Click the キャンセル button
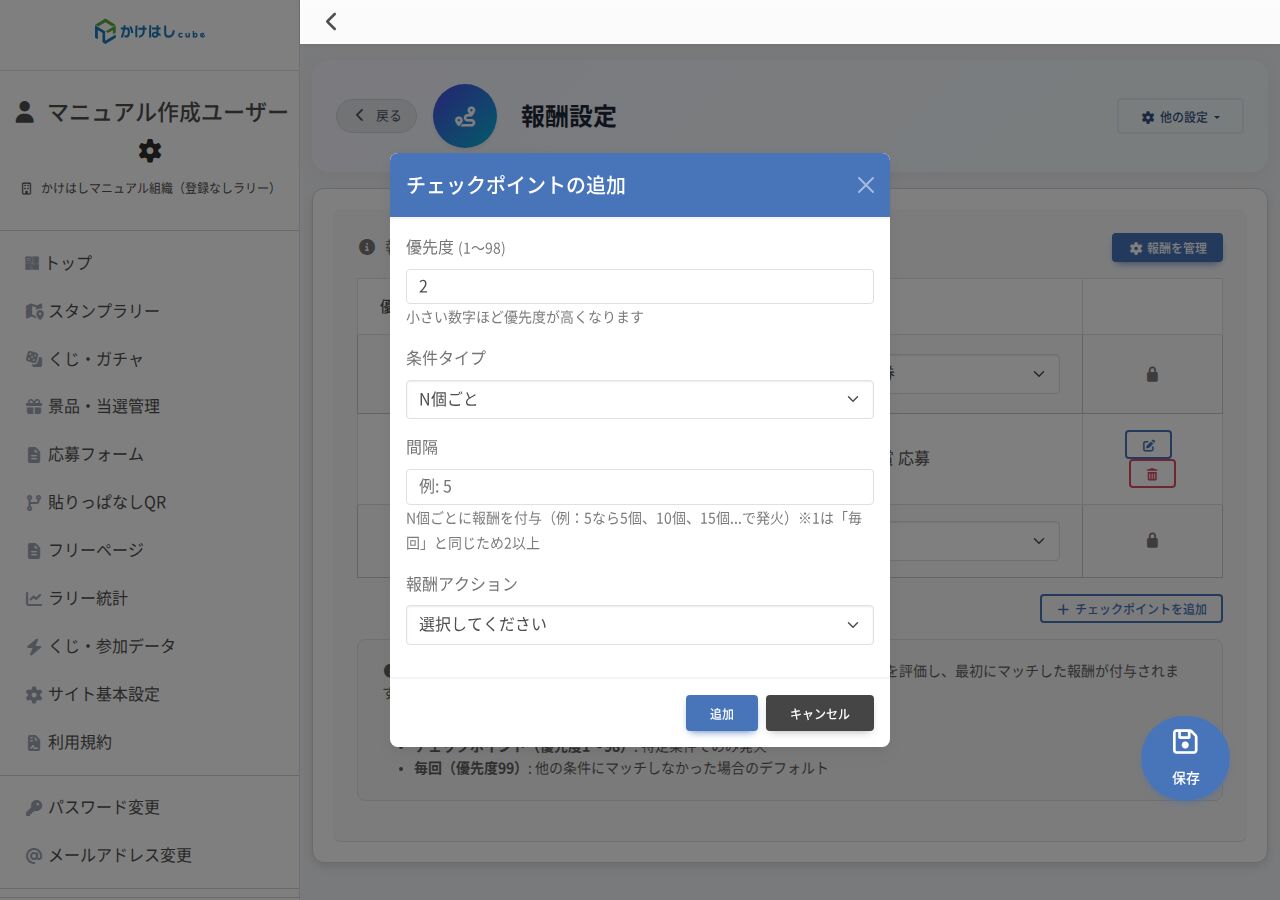 [x=820, y=713]
